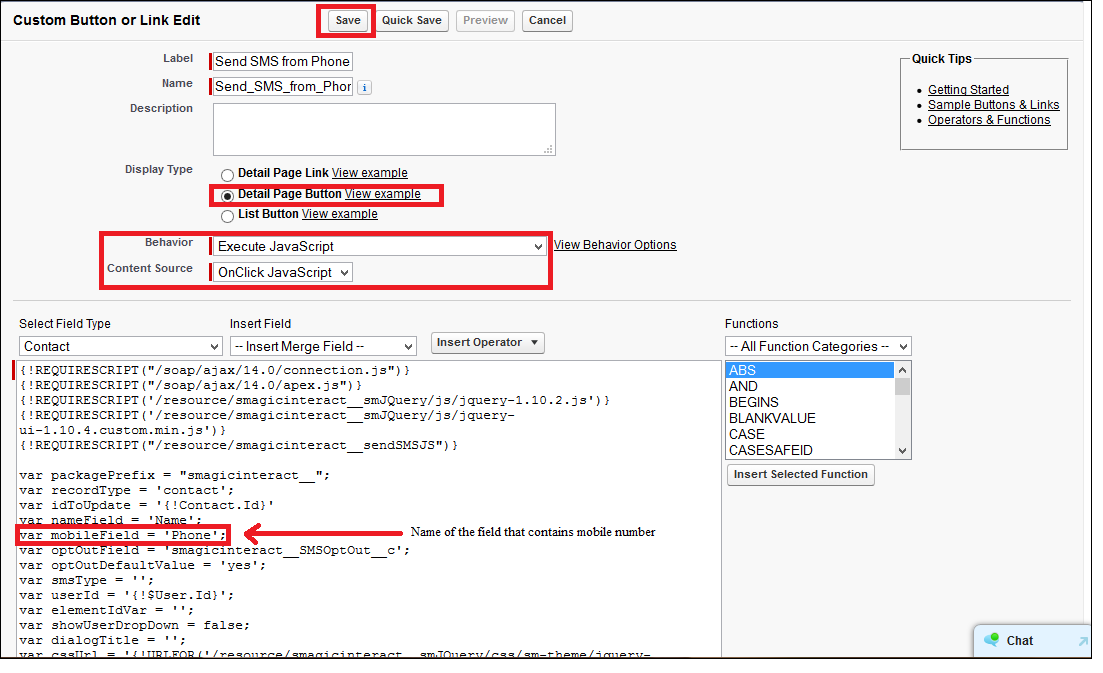Click the Chat pop-out arrow icon

(x=1083, y=641)
